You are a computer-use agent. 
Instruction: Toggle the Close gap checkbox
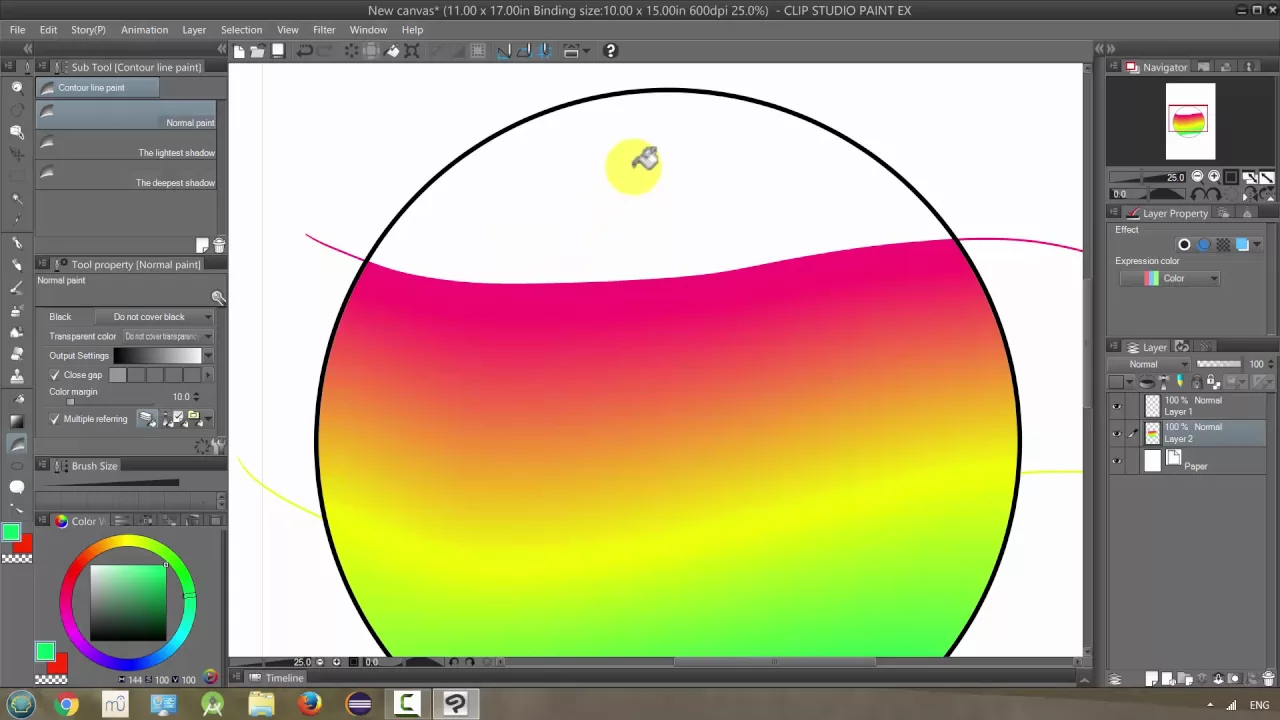55,375
